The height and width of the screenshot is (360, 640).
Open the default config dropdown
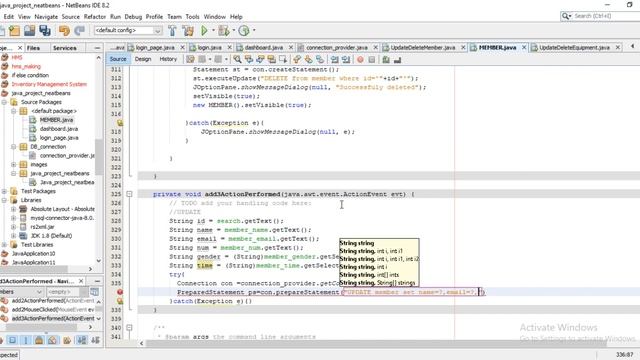tap(157, 31)
